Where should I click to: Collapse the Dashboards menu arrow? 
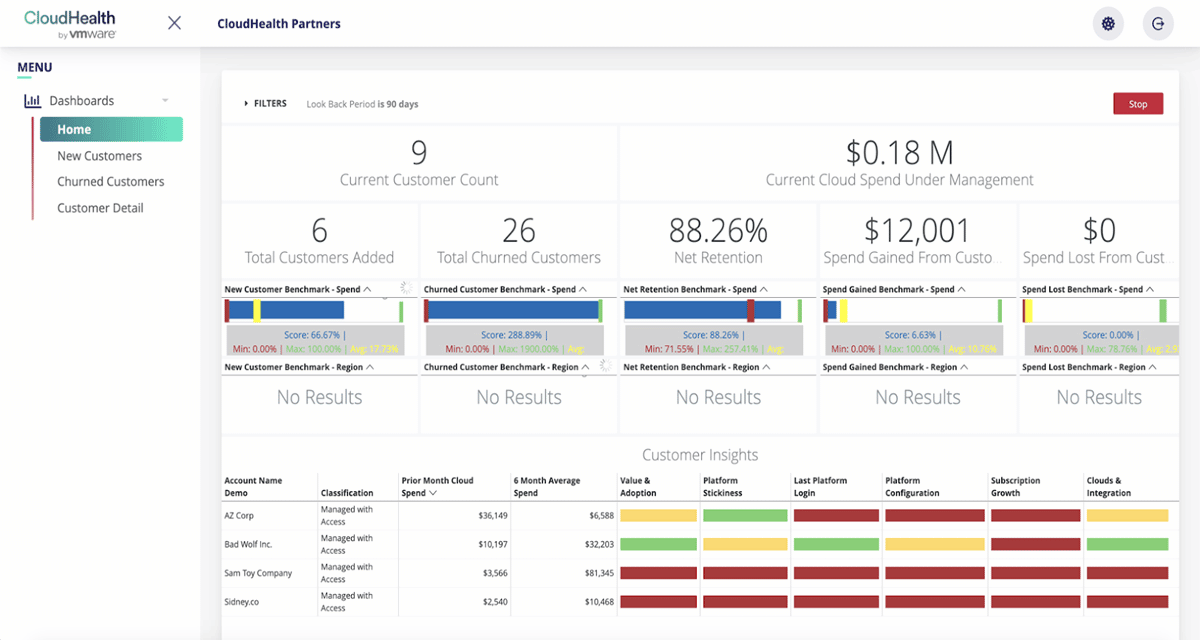[165, 101]
